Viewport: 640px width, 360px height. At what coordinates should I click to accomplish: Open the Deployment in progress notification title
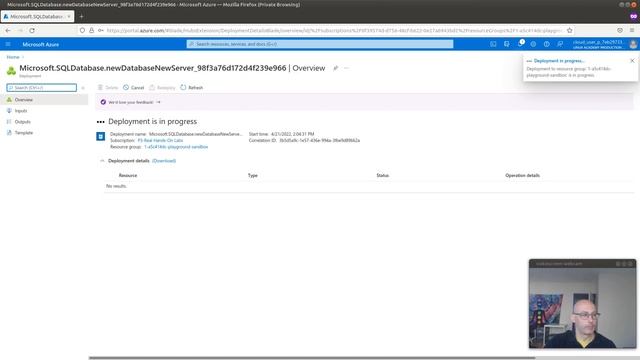(559, 61)
